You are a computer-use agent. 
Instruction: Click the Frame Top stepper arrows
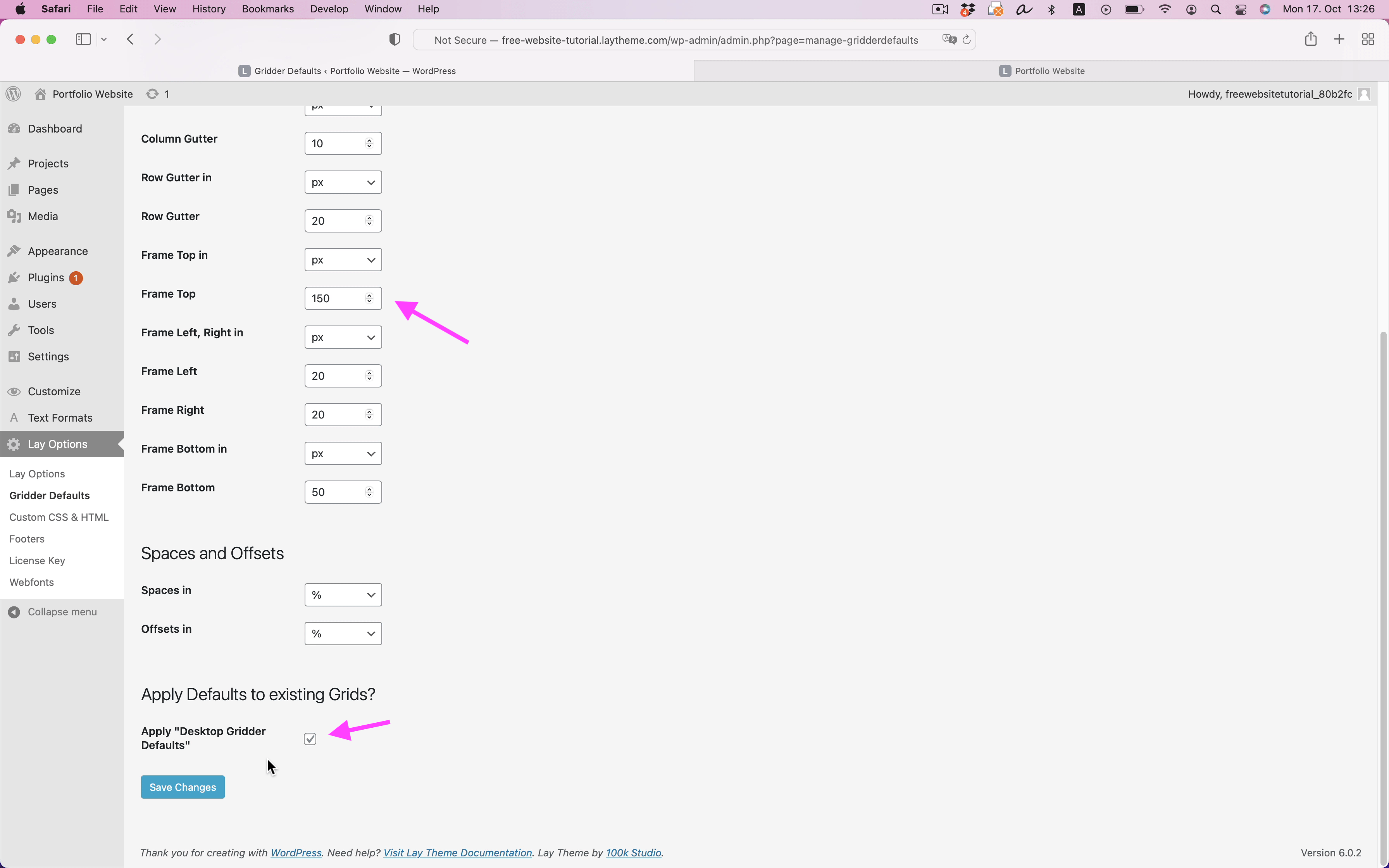click(370, 298)
